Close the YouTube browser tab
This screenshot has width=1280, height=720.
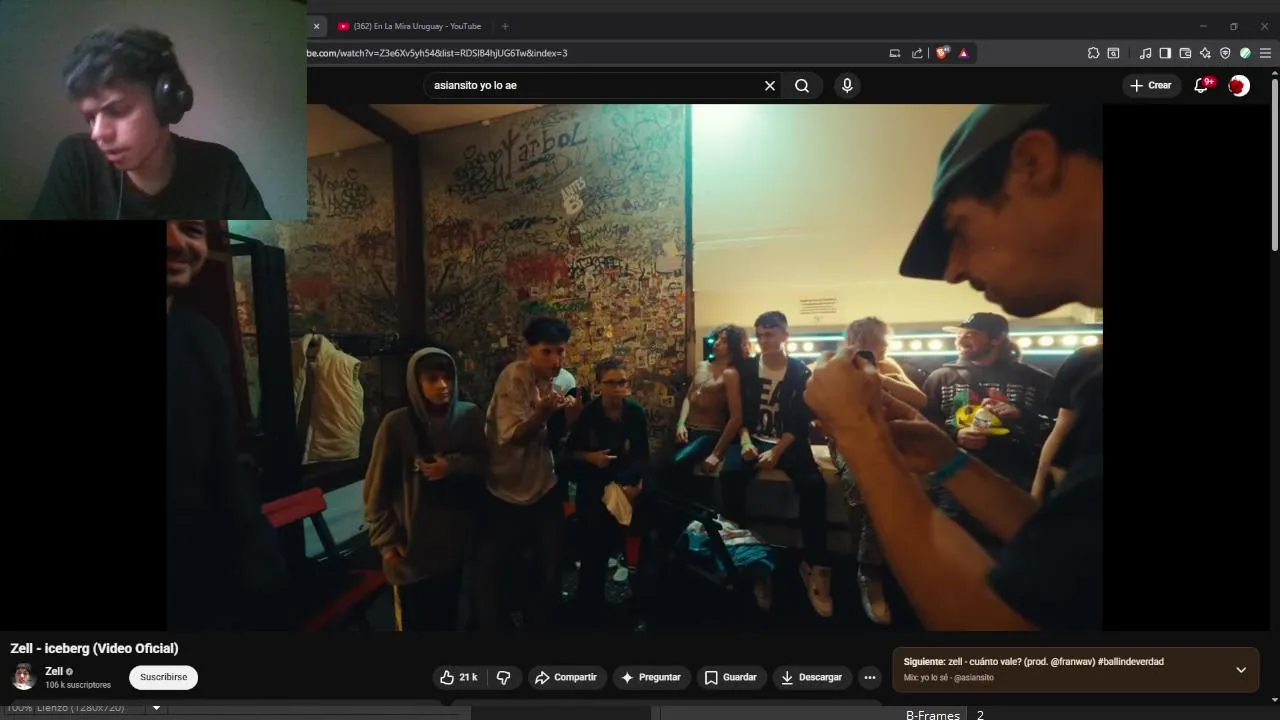tap(316, 26)
